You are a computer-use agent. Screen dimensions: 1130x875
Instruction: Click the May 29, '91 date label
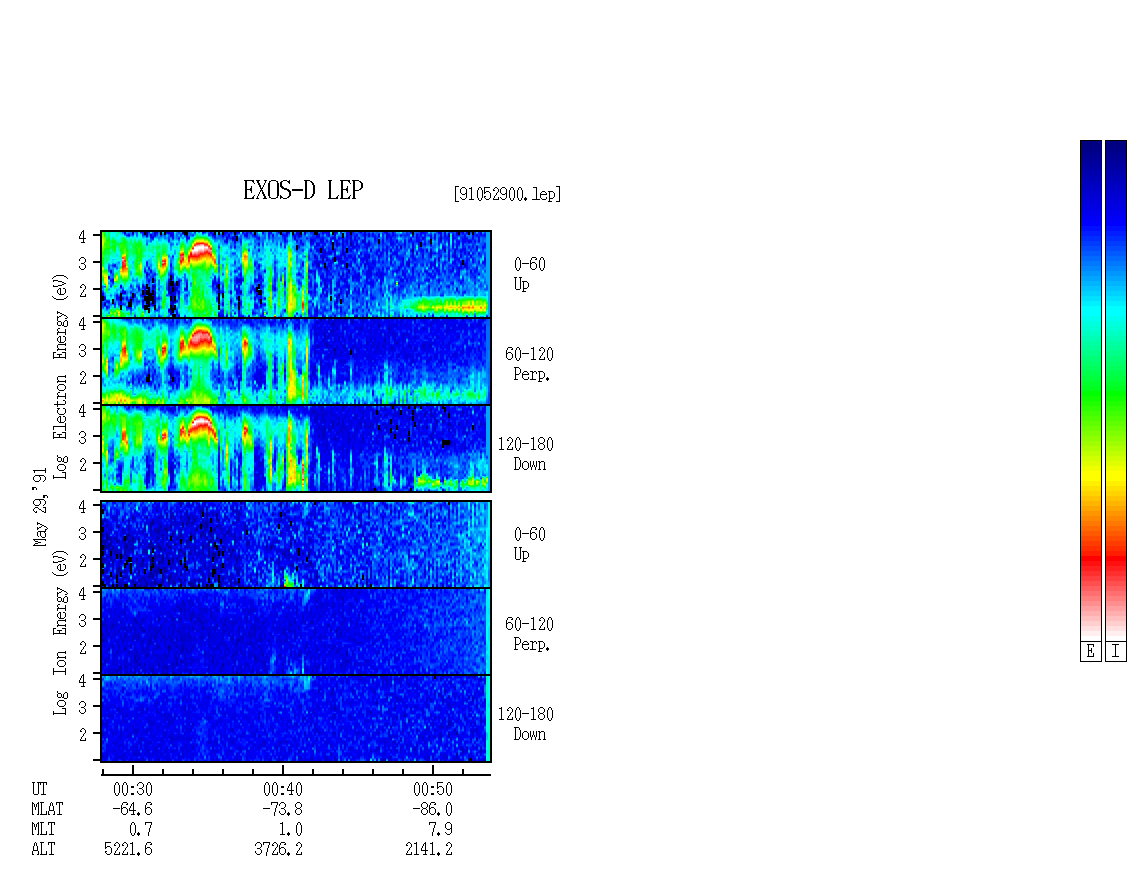pos(40,507)
